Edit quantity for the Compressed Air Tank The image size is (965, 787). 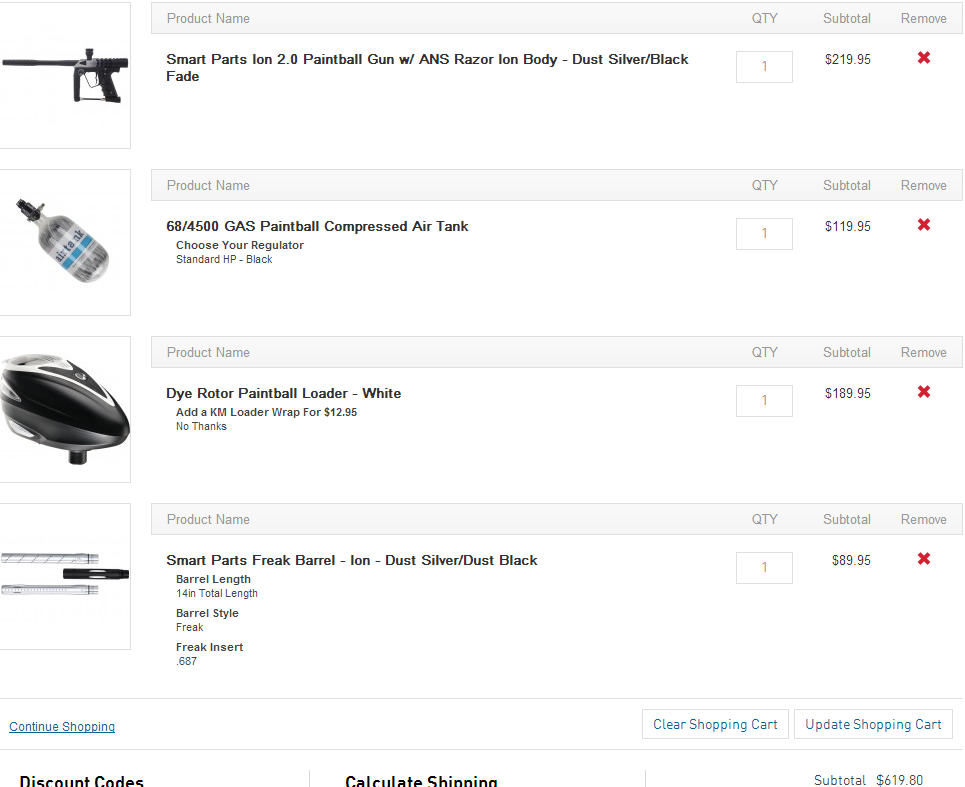pos(764,234)
